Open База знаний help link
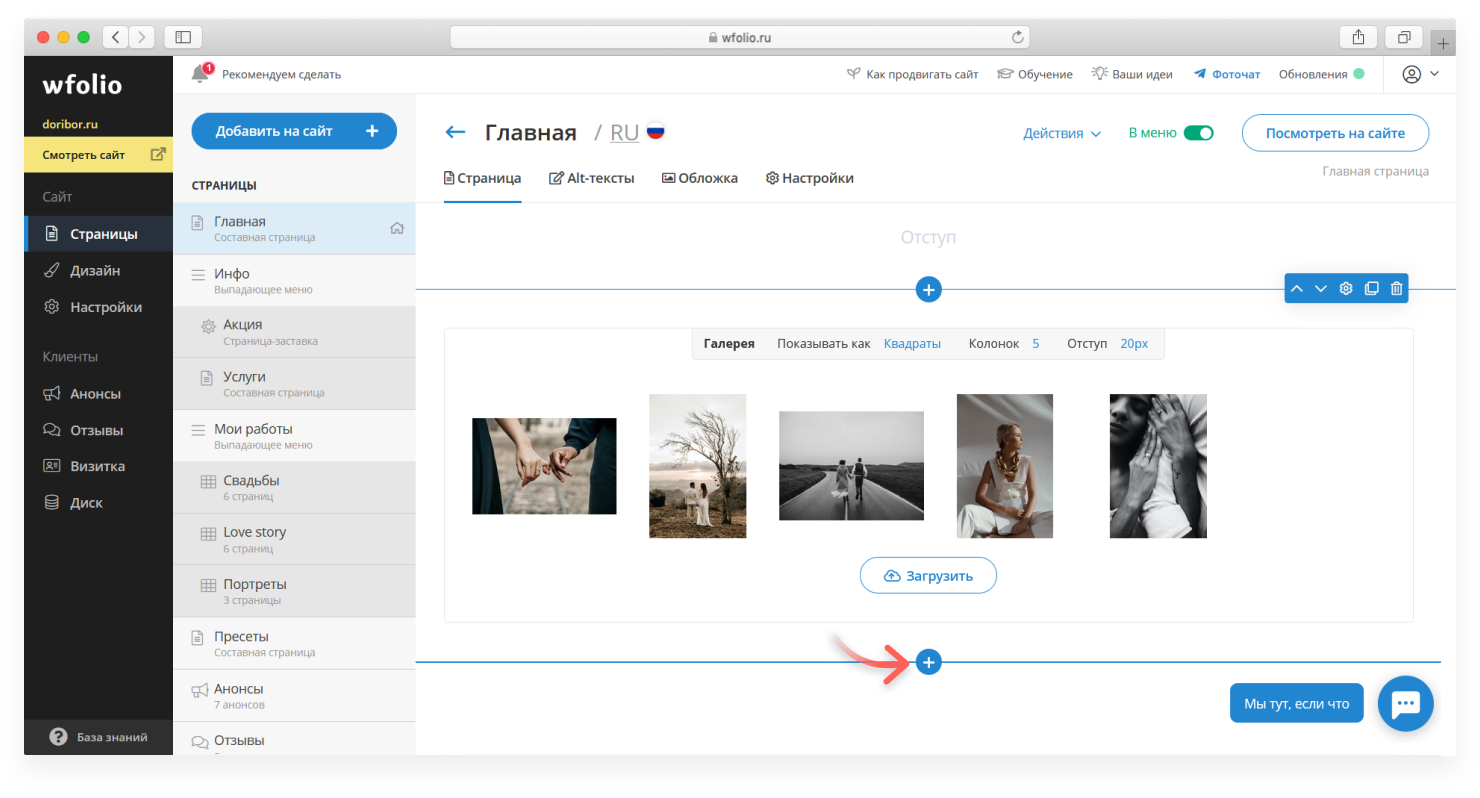The height and width of the screenshot is (798, 1480). pos(98,737)
